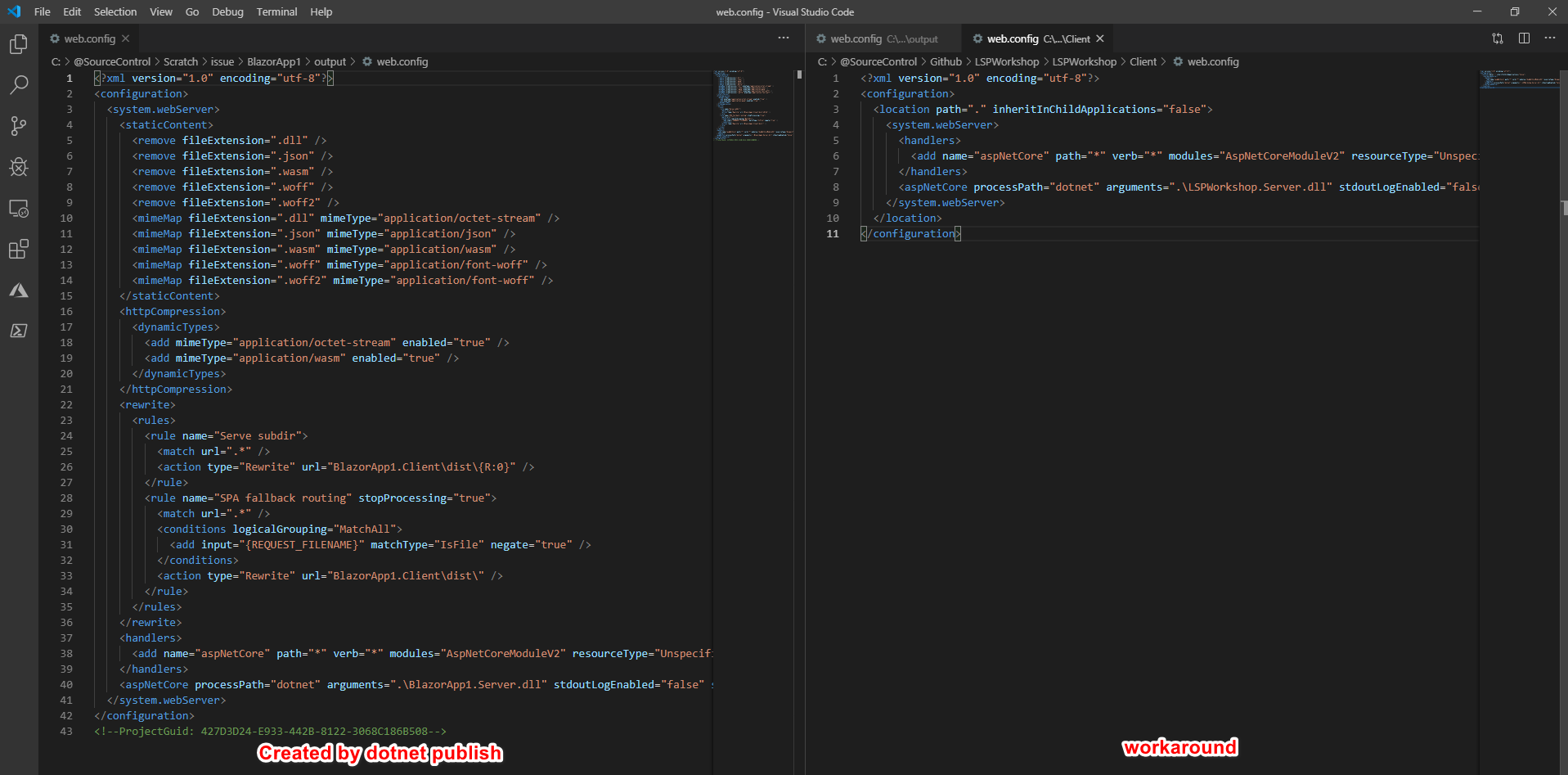Screen dimensions: 1568x775
Task: Click @SourceControl in right breadcrumb
Action: [878, 61]
